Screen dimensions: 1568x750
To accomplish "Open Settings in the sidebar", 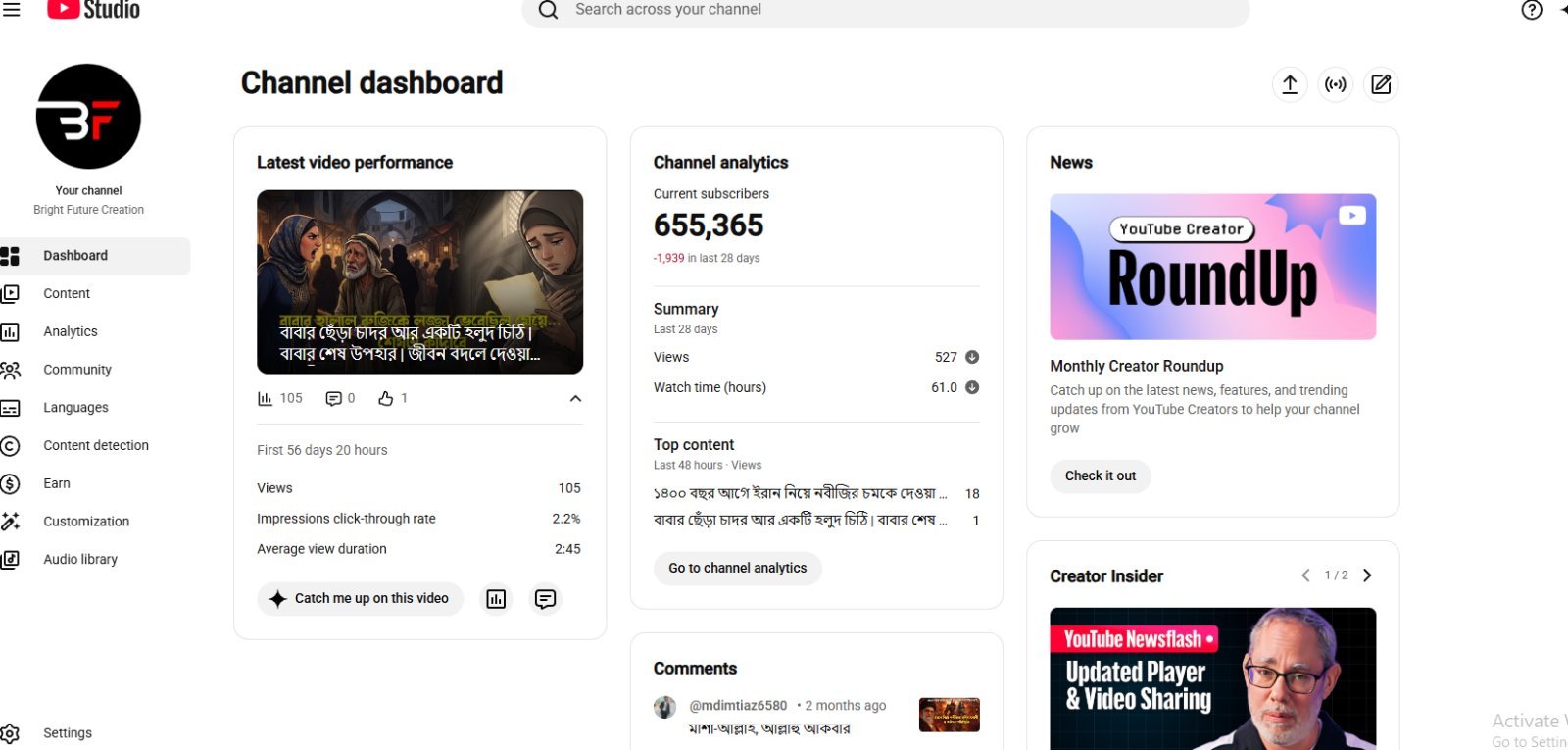I will [x=95, y=733].
